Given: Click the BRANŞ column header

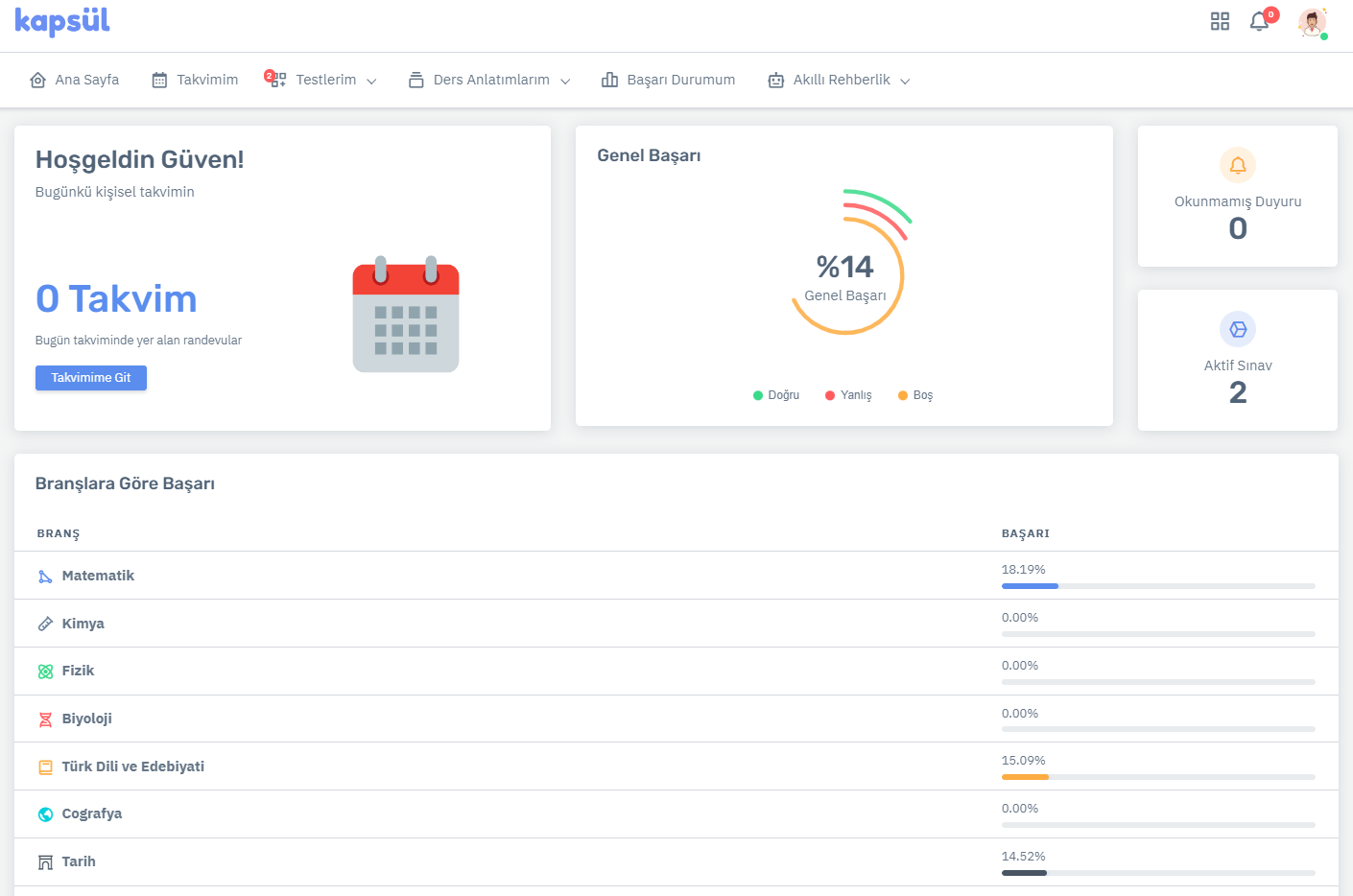Looking at the screenshot, I should pyautogui.click(x=59, y=533).
